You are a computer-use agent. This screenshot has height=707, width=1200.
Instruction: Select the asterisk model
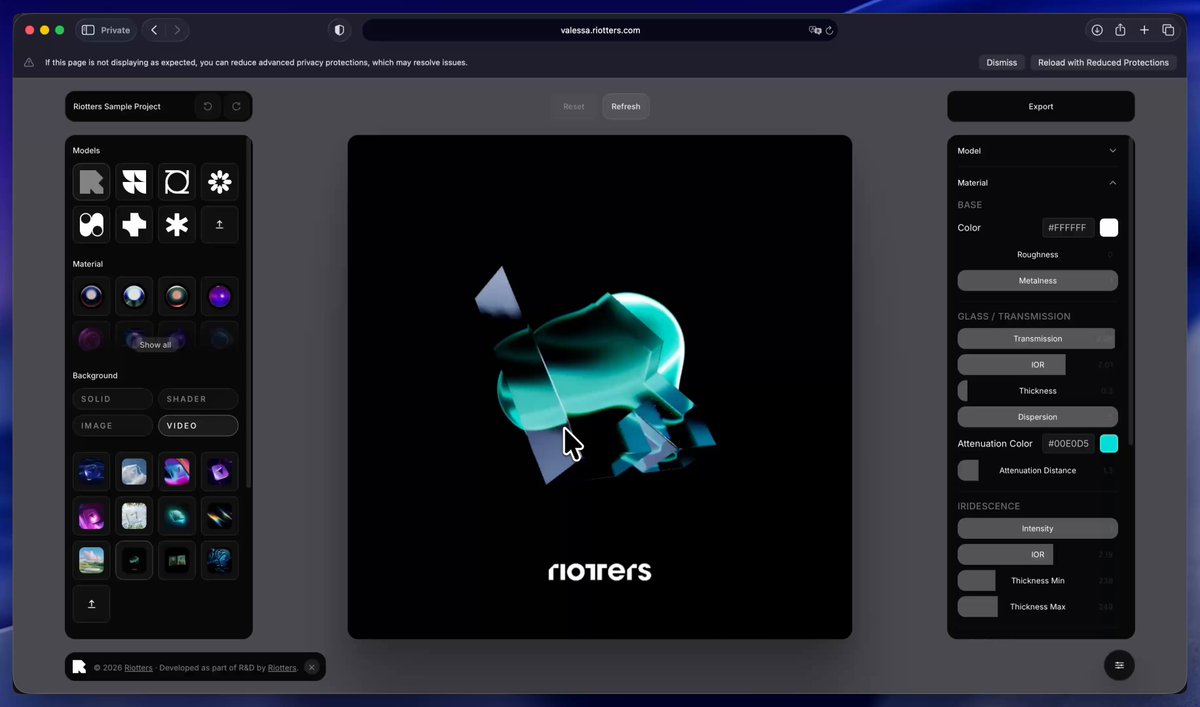coord(177,225)
